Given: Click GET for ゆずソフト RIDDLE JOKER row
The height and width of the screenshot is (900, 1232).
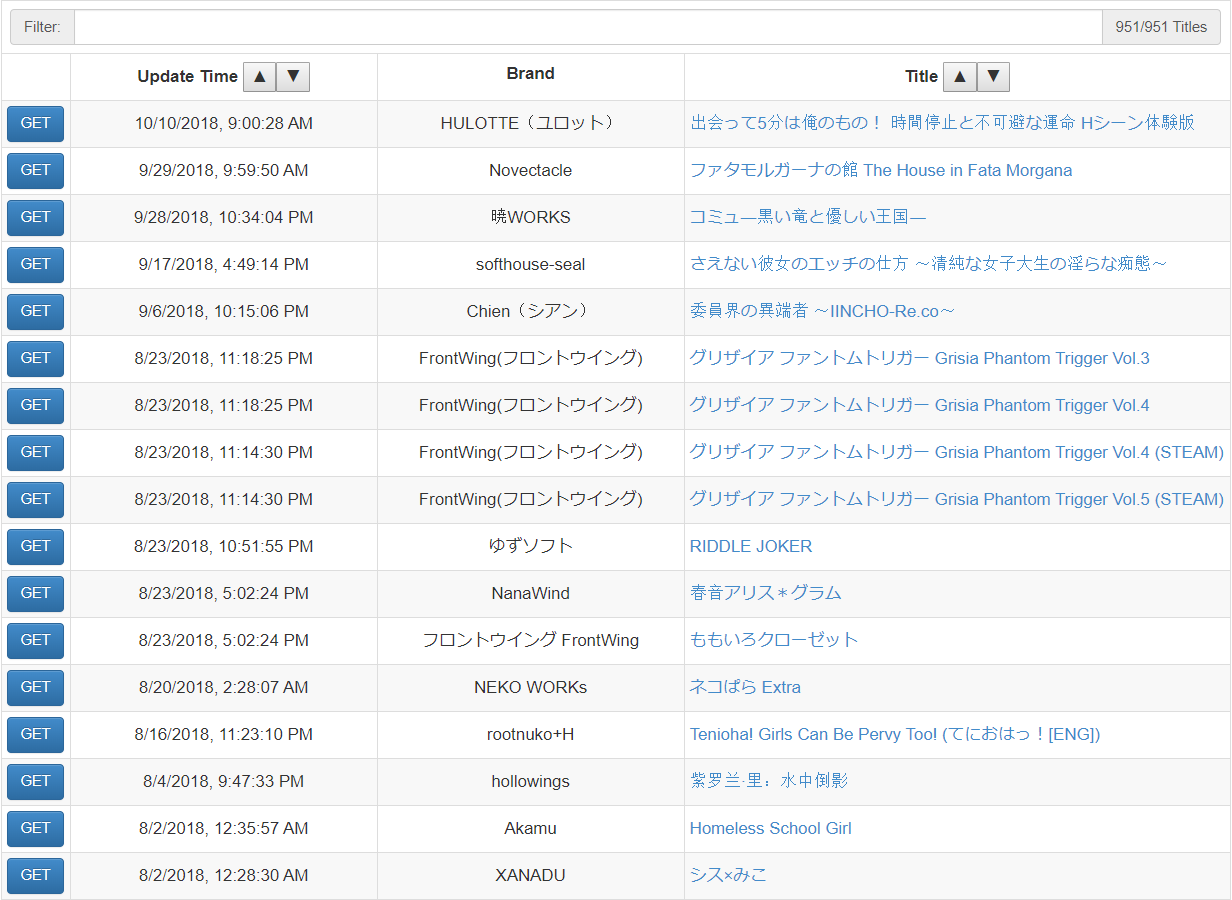Looking at the screenshot, I should click(35, 547).
